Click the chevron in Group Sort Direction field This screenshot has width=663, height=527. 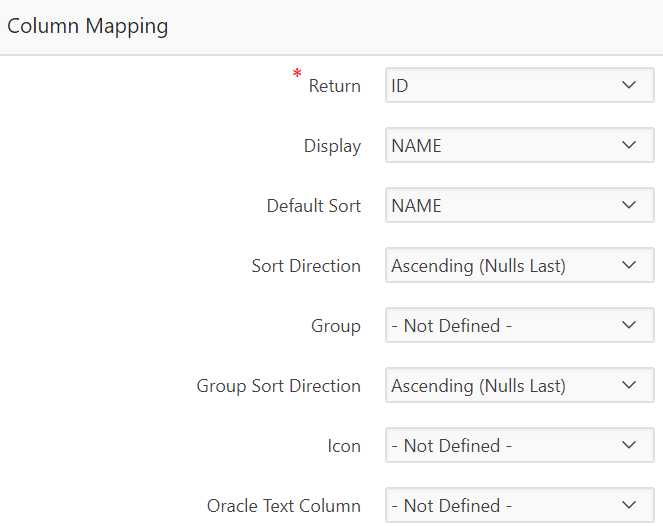coord(629,386)
